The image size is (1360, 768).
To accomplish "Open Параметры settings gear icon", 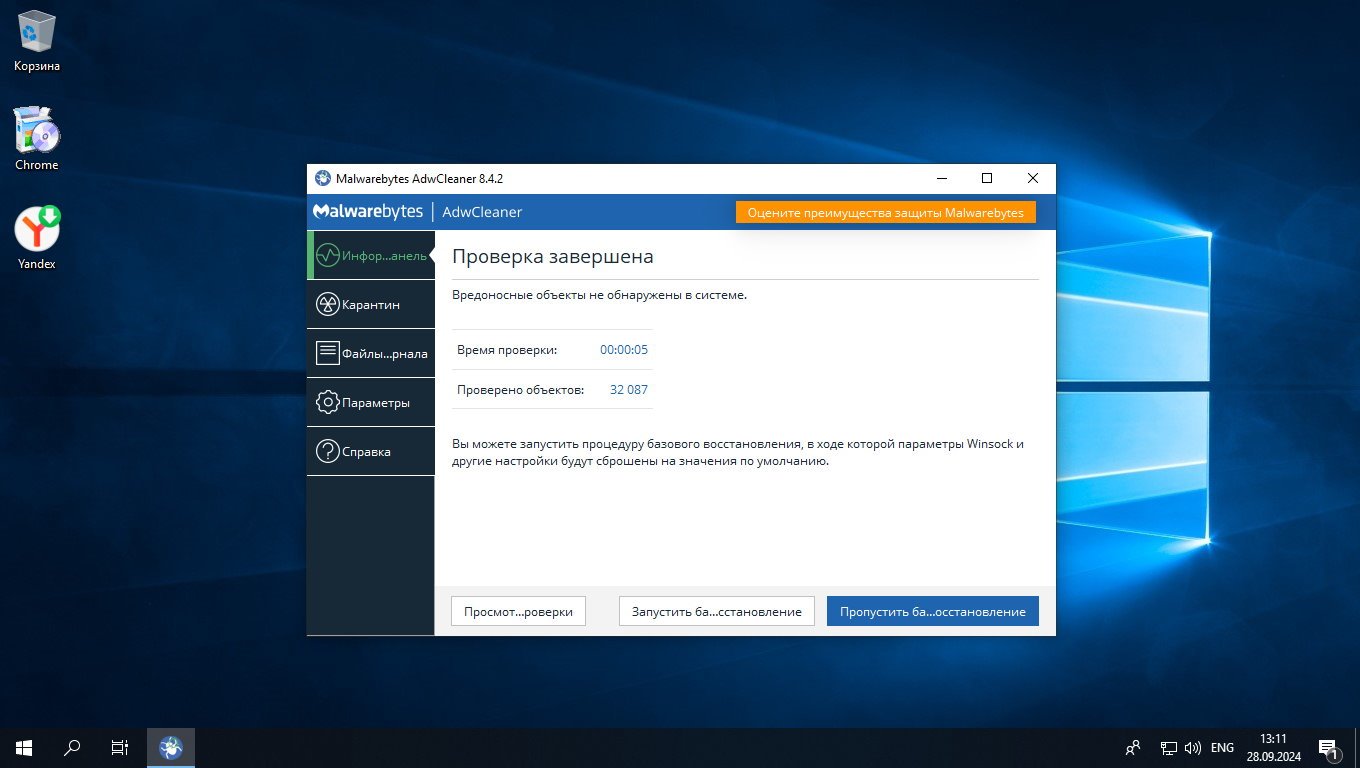I will click(x=327, y=402).
